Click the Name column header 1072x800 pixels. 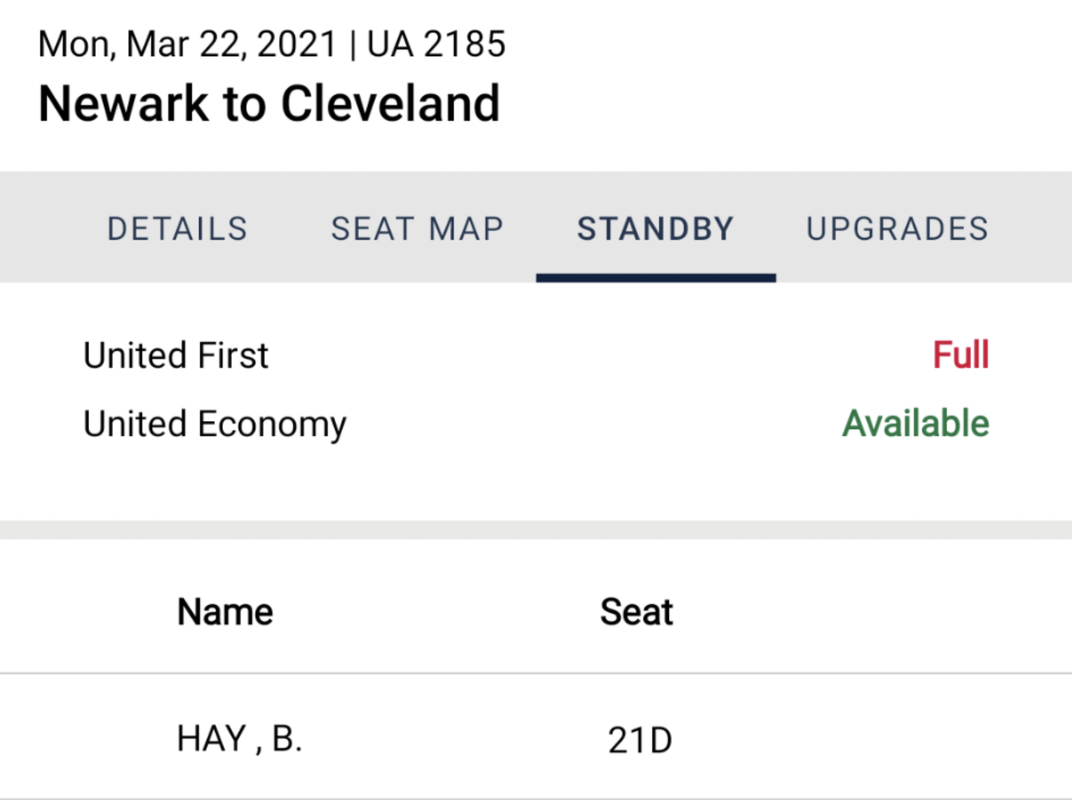[225, 611]
